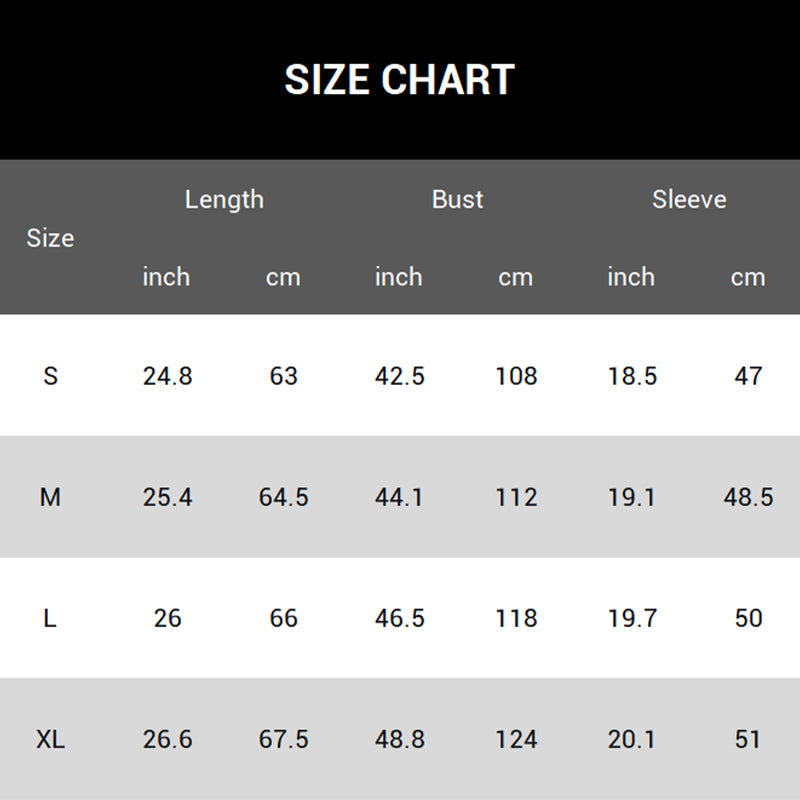The height and width of the screenshot is (800, 800).
Task: Click the 24.8 inch length value
Action: pyautogui.click(x=167, y=376)
